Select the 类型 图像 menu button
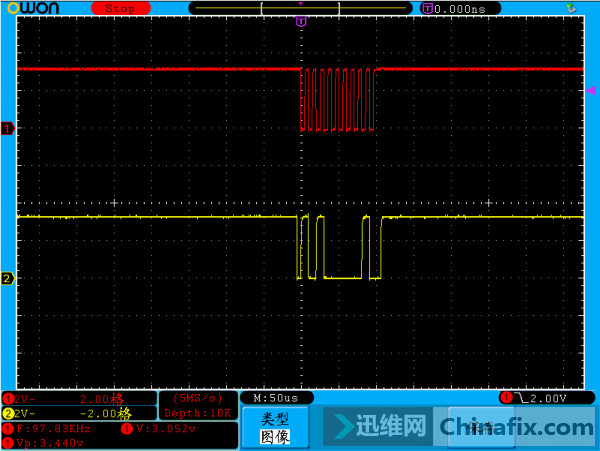 click(x=275, y=427)
